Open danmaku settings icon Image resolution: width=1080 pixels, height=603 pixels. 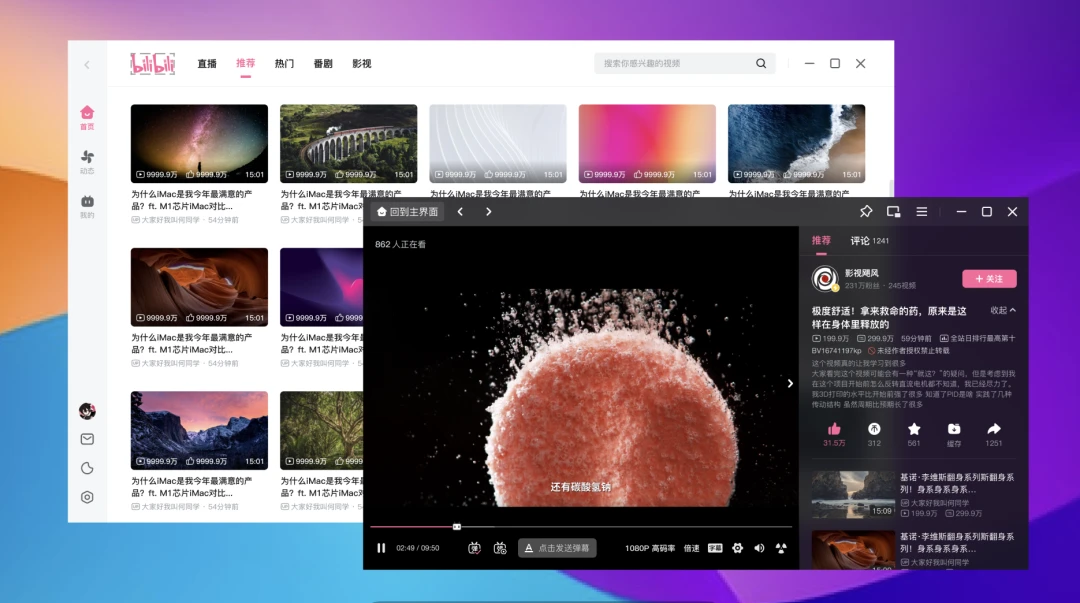point(500,548)
